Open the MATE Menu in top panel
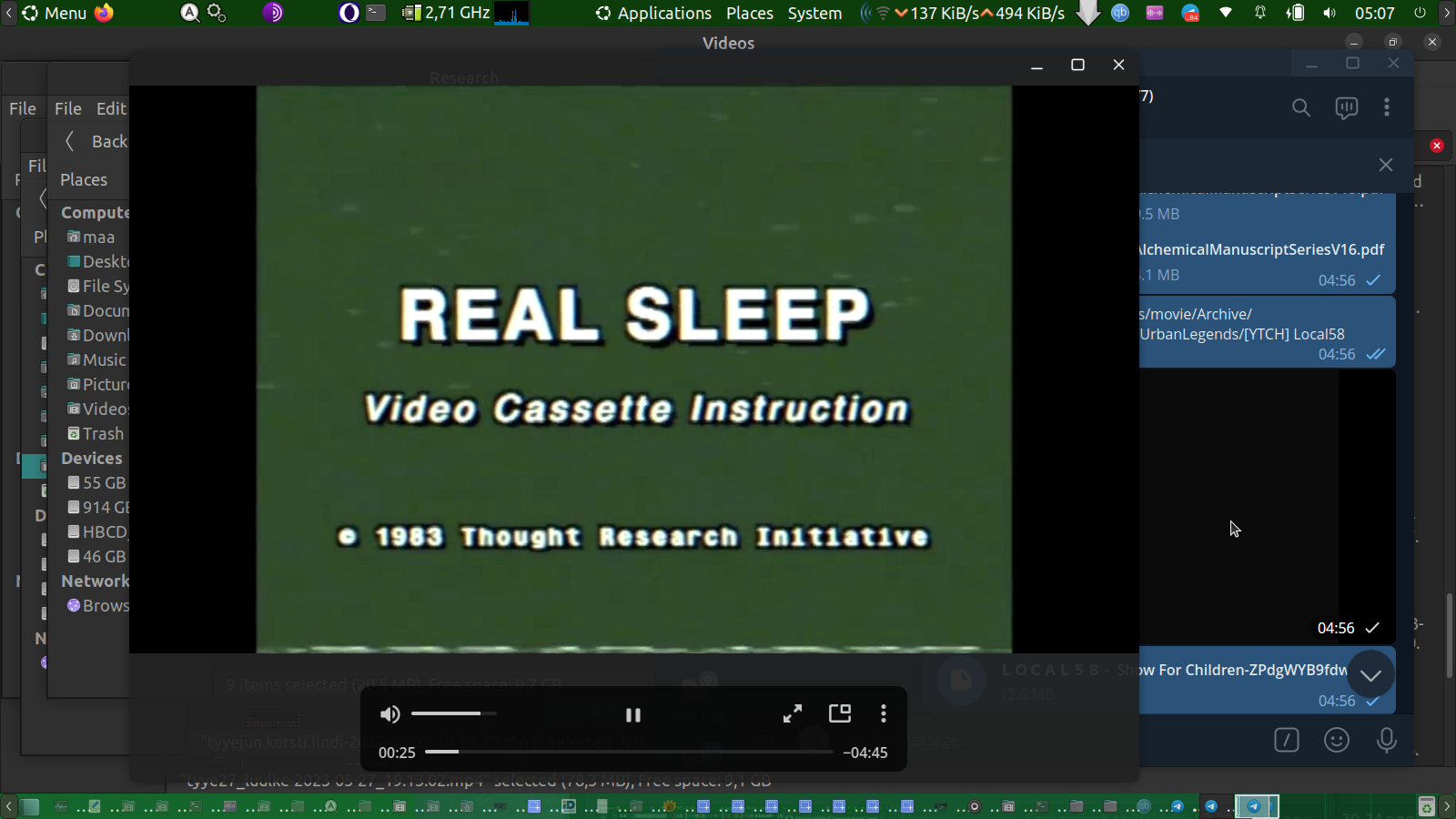The height and width of the screenshot is (819, 1456). [55, 13]
